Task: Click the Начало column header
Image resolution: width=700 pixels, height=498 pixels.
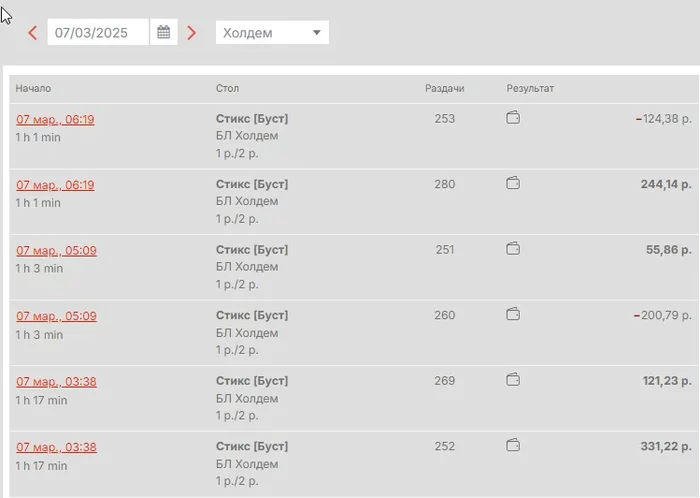Action: point(33,88)
